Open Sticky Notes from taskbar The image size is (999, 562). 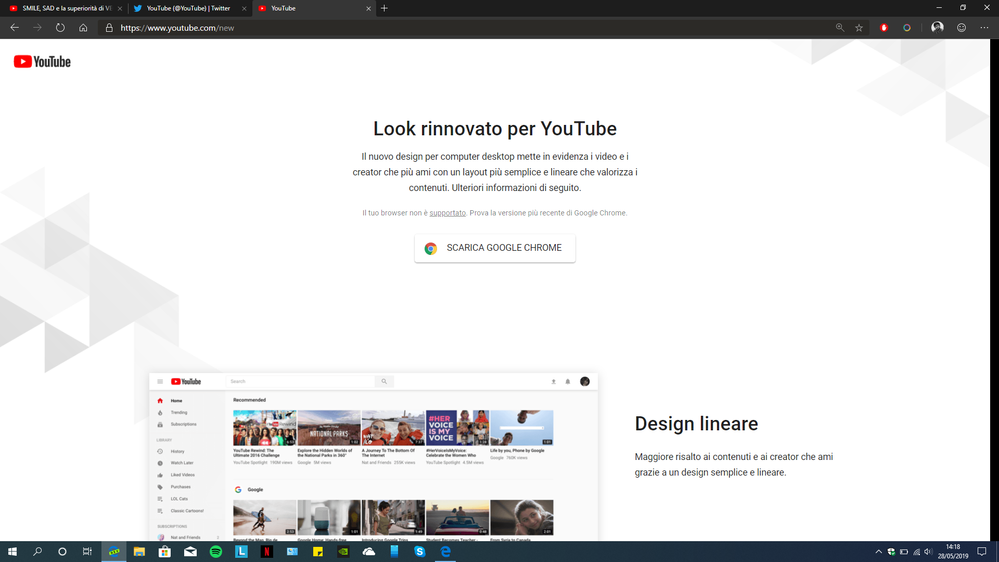[x=317, y=551]
